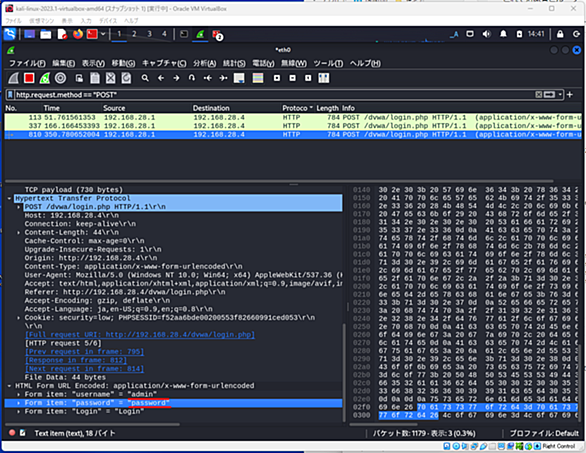
Task: Open the display filter history dropdown
Action: pos(560,95)
